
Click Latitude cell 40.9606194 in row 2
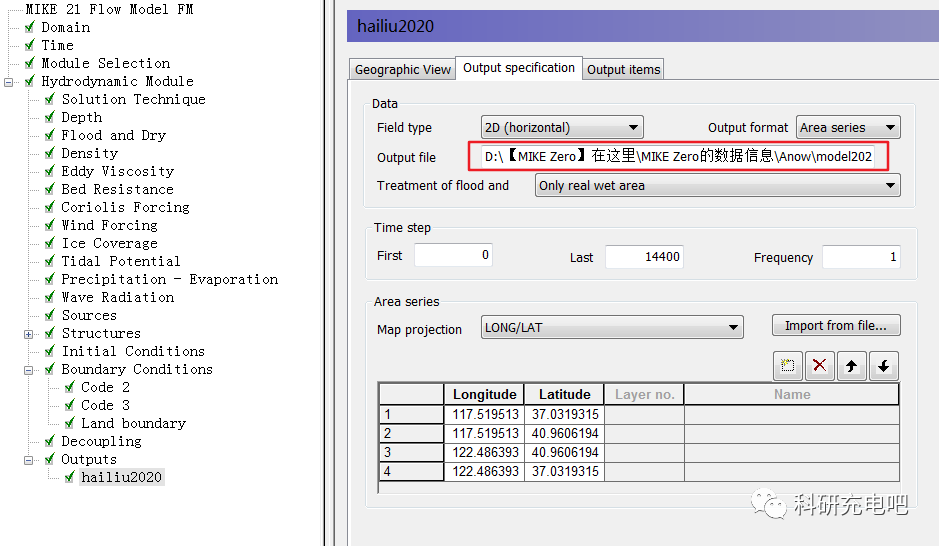click(564, 433)
